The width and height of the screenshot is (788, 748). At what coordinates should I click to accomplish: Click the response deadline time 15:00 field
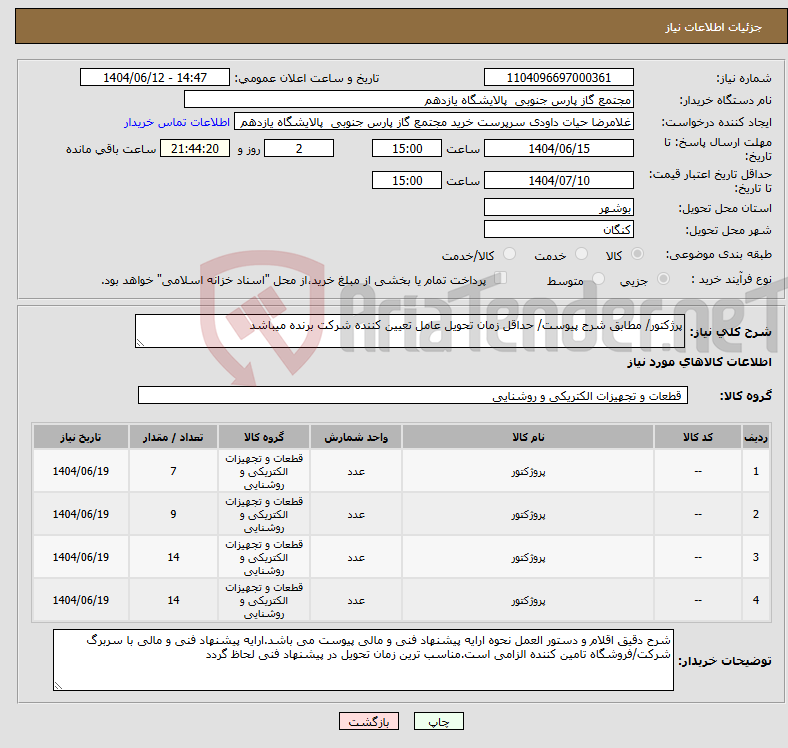(x=407, y=148)
